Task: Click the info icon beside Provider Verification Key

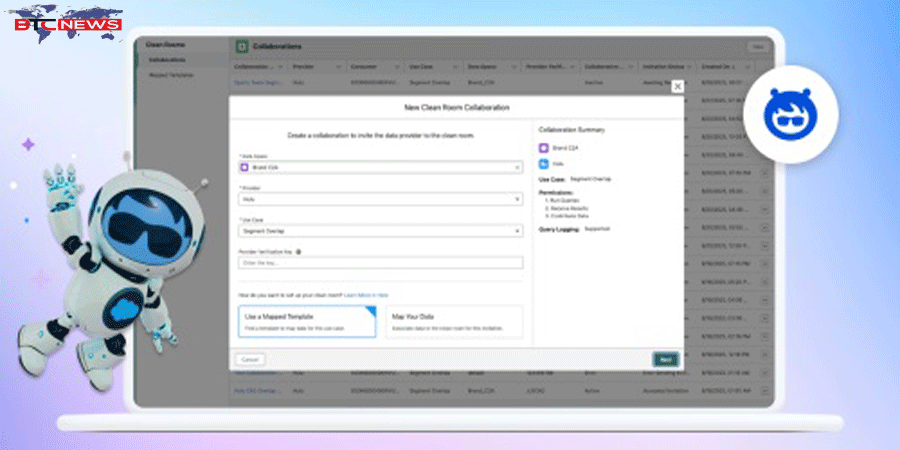Action: 299,252
